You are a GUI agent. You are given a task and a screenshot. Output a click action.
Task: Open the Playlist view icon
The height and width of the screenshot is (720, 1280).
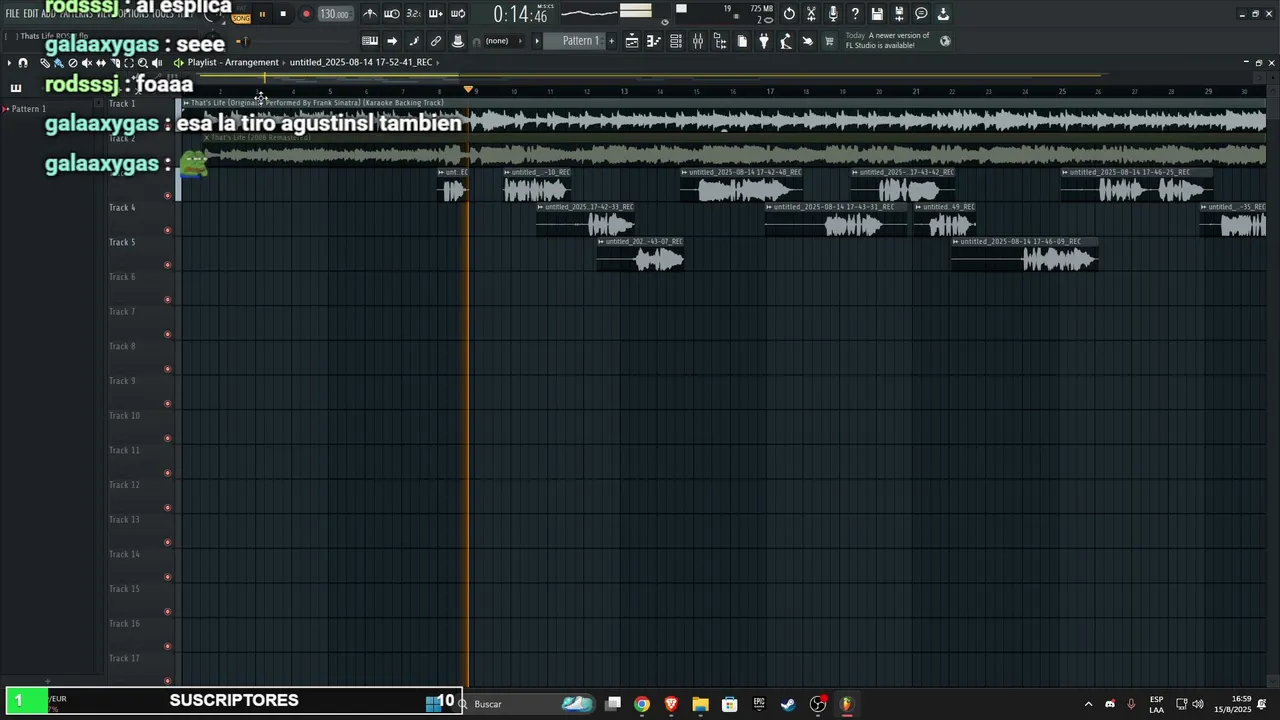[632, 41]
